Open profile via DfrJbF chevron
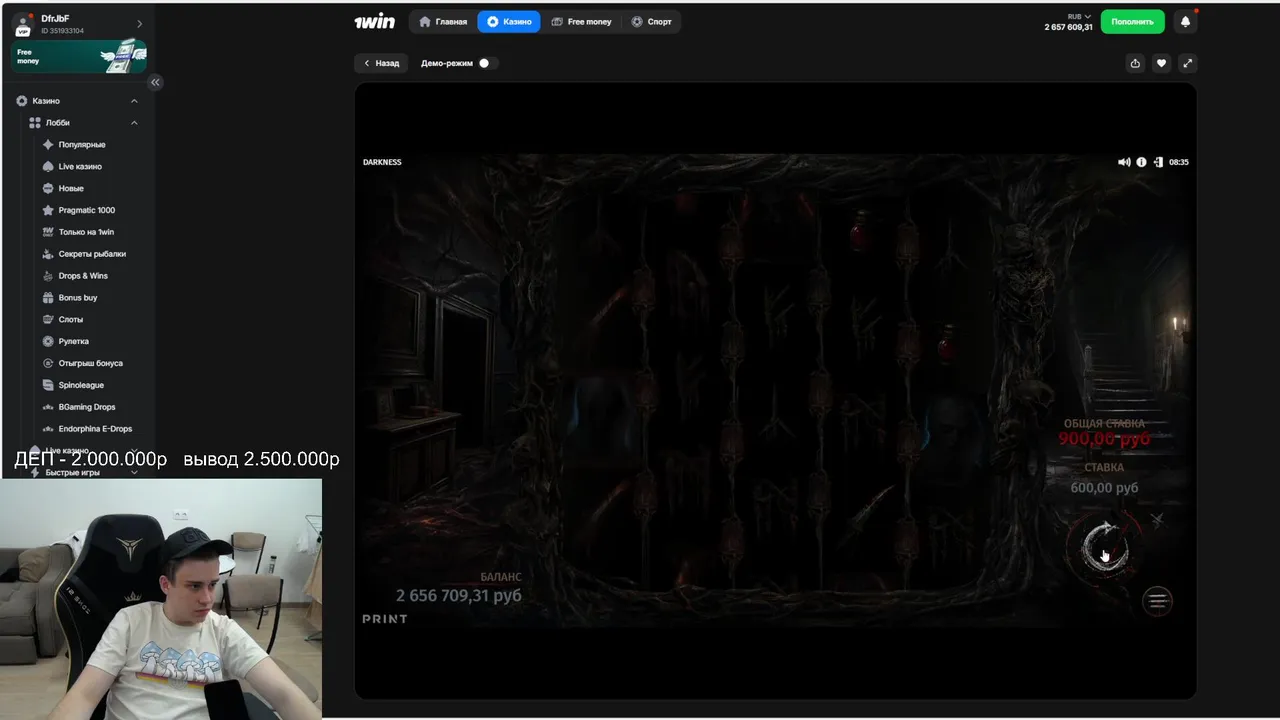Viewport: 1280px width, 720px height. point(139,23)
